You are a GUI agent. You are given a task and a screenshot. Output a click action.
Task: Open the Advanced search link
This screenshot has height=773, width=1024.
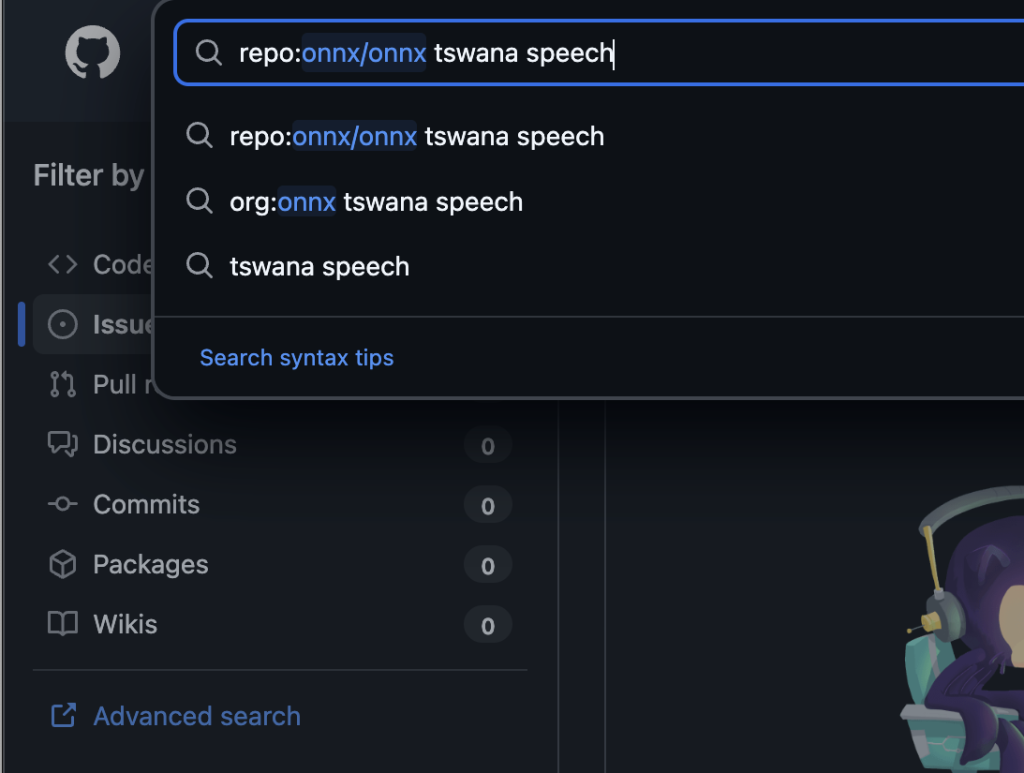197,716
